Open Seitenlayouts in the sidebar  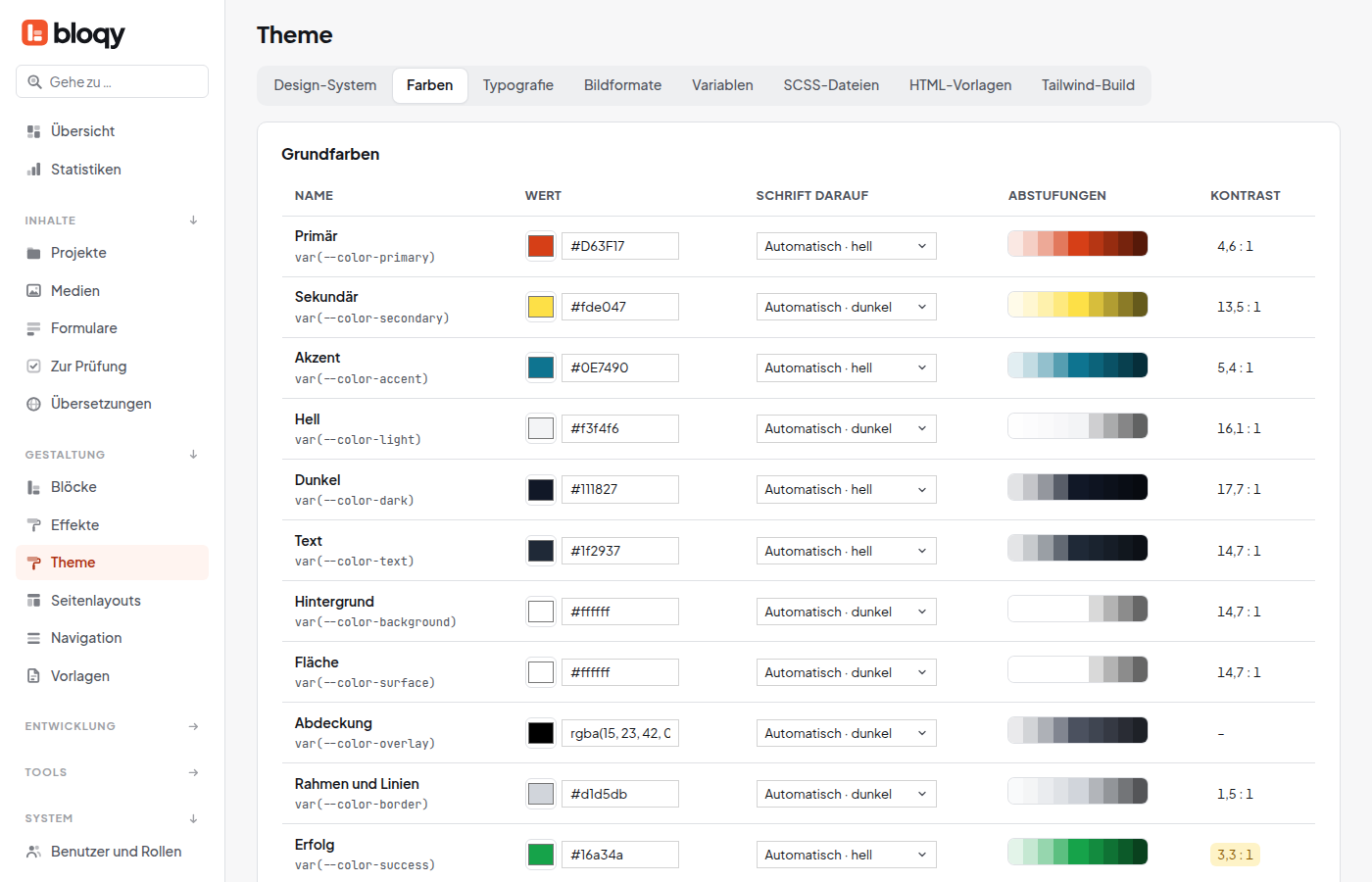[112, 601]
